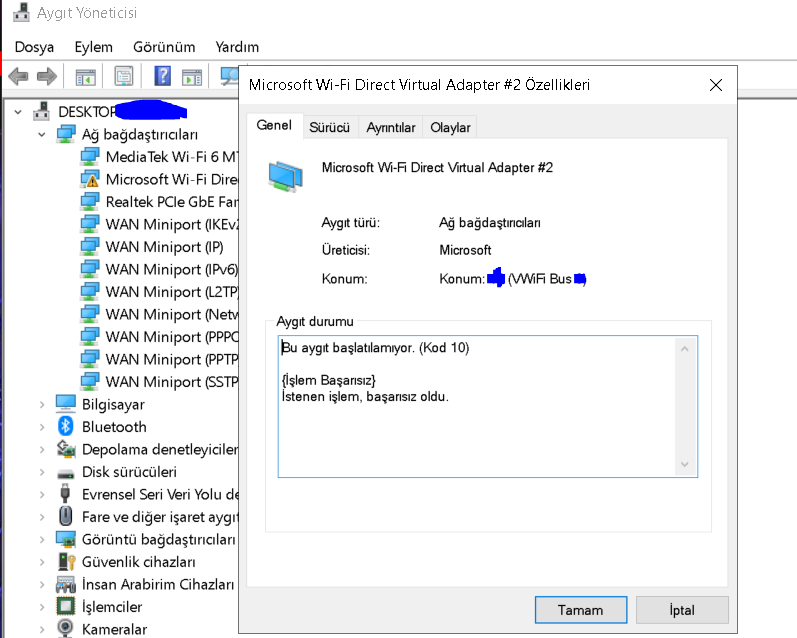Open the Eylem menu
Viewport: 797px width, 638px height.
coord(94,47)
